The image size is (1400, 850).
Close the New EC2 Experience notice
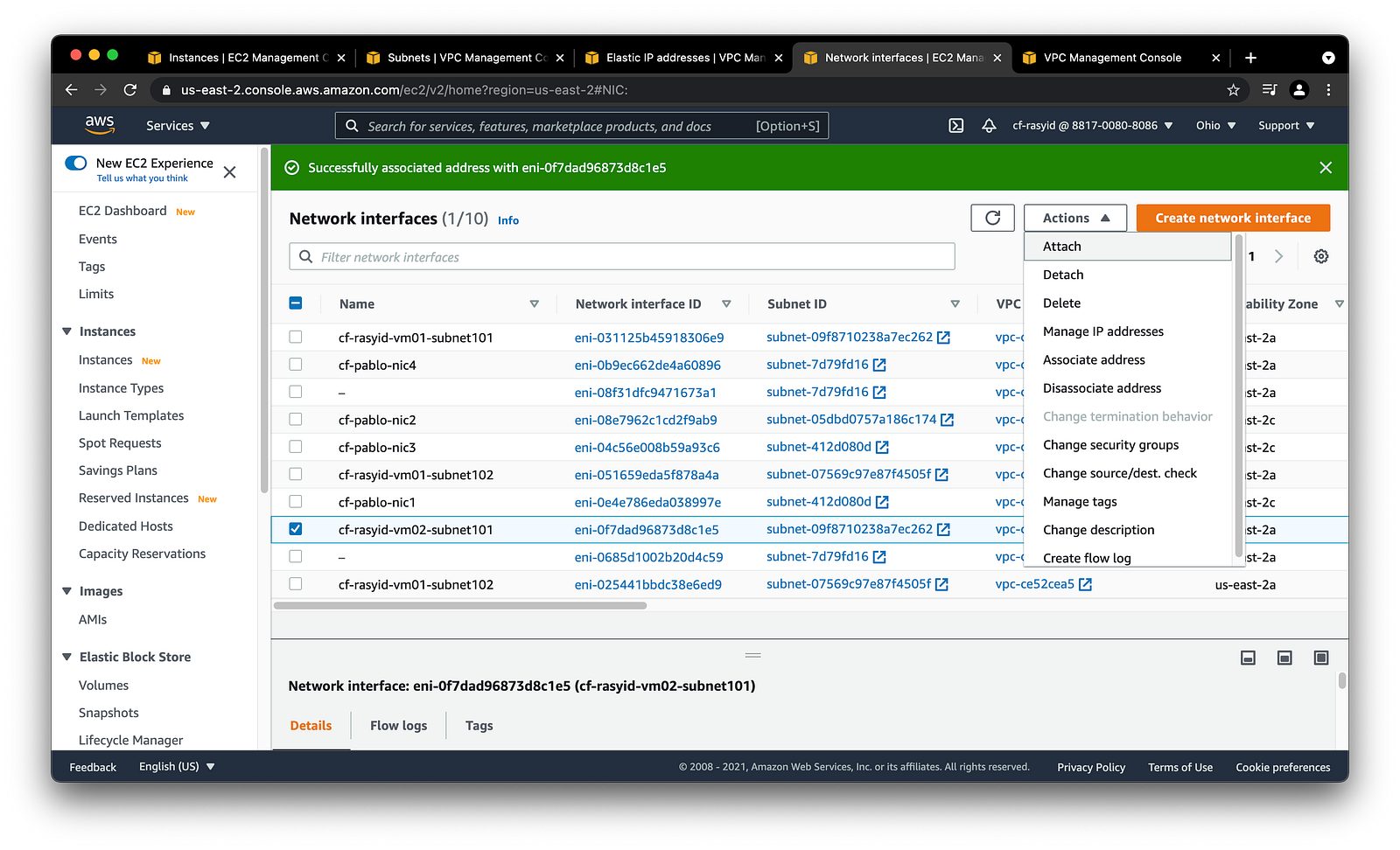(229, 172)
